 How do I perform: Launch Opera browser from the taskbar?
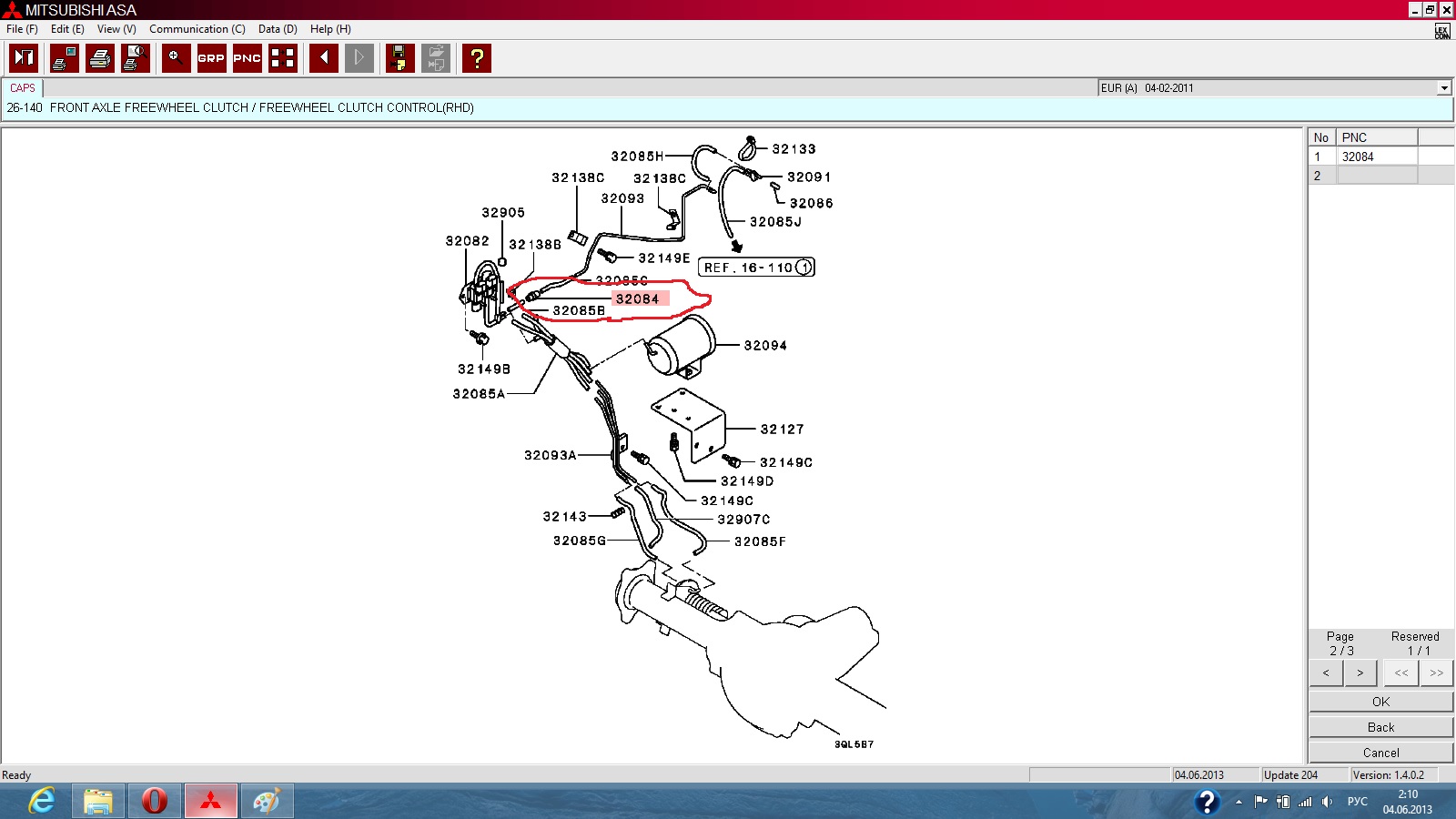tap(155, 802)
